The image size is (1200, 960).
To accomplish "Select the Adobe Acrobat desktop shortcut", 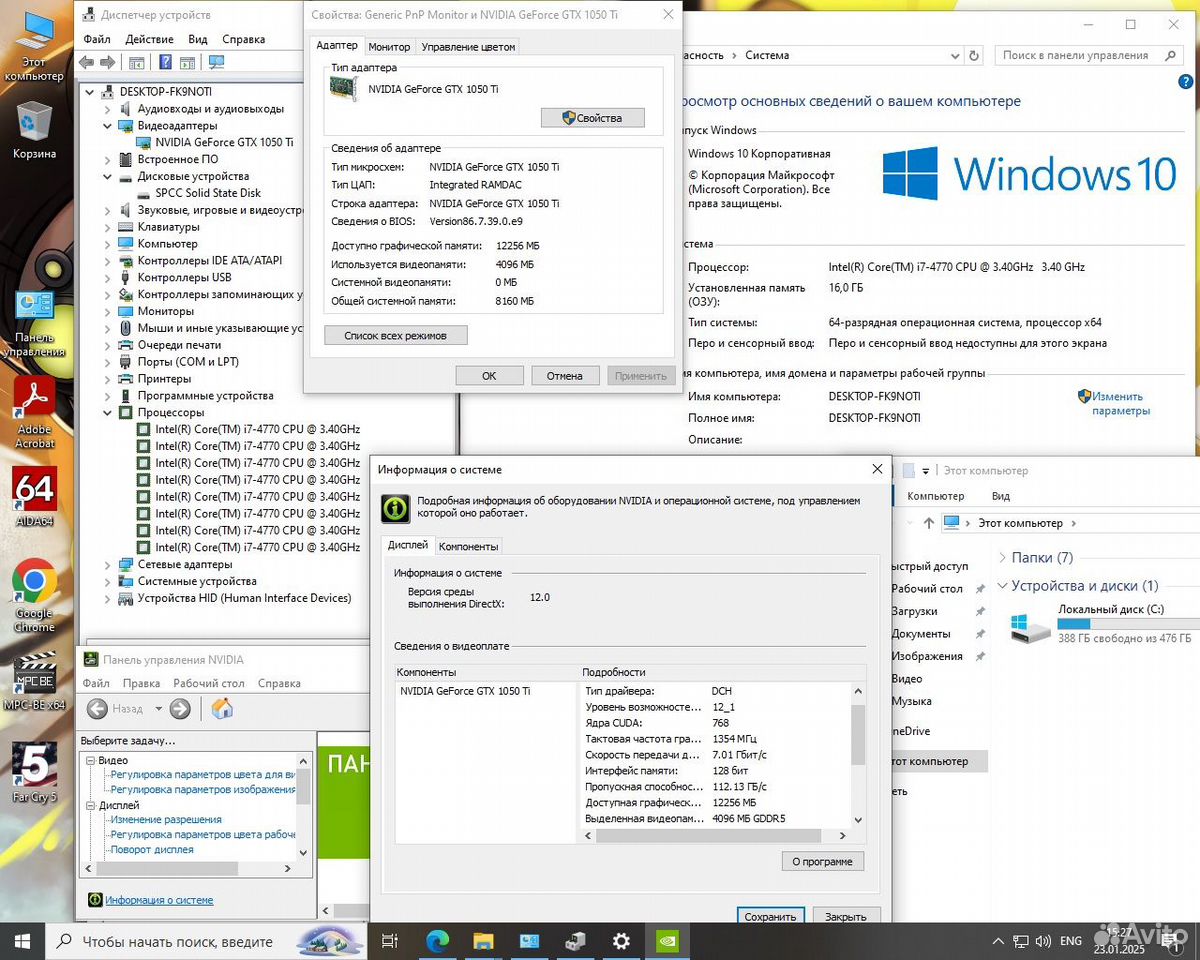I will (35, 412).
